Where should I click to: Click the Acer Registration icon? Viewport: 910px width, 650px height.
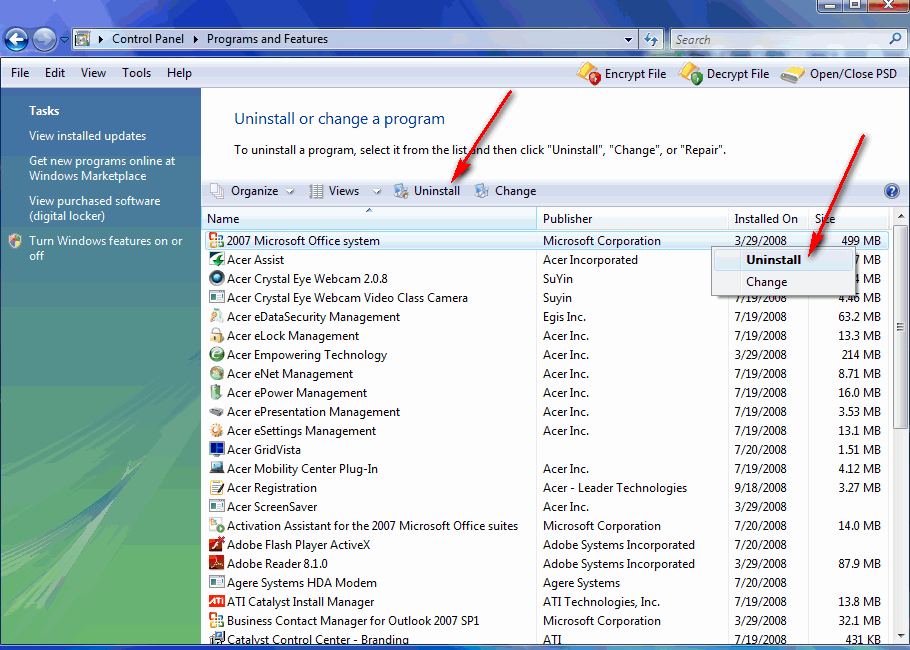pyautogui.click(x=216, y=488)
